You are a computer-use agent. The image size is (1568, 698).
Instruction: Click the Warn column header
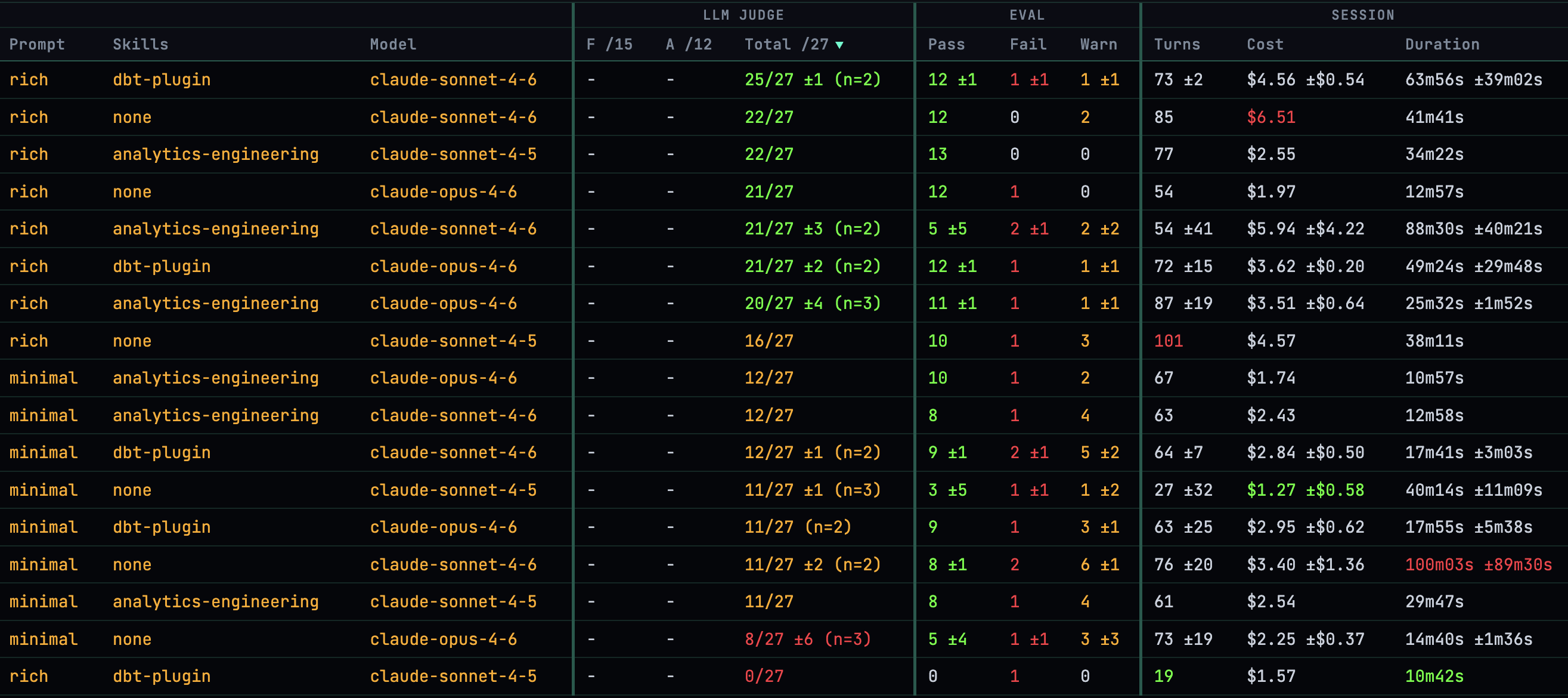[1098, 45]
